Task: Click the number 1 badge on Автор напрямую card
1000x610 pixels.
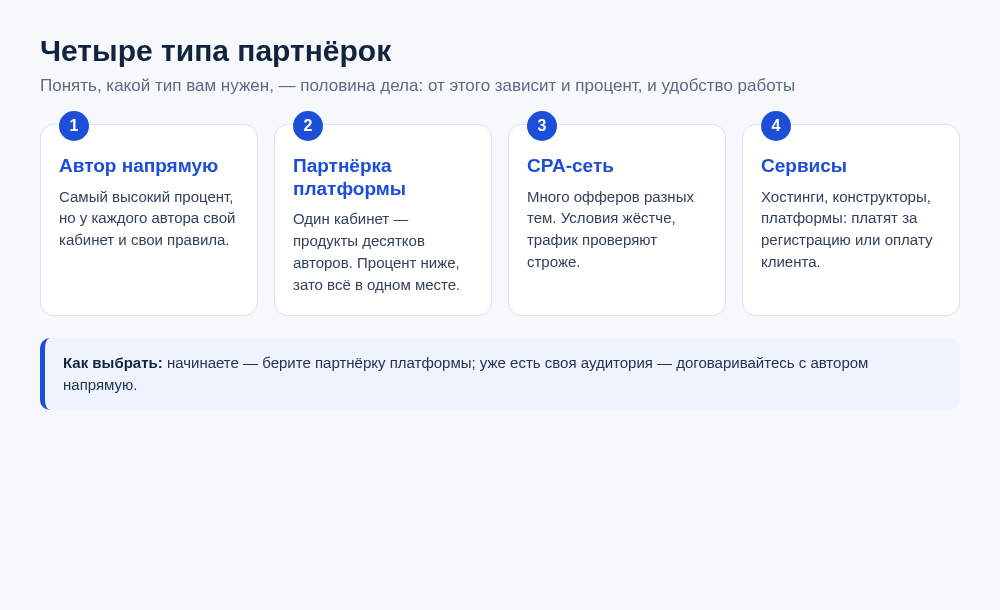Action: point(74,126)
